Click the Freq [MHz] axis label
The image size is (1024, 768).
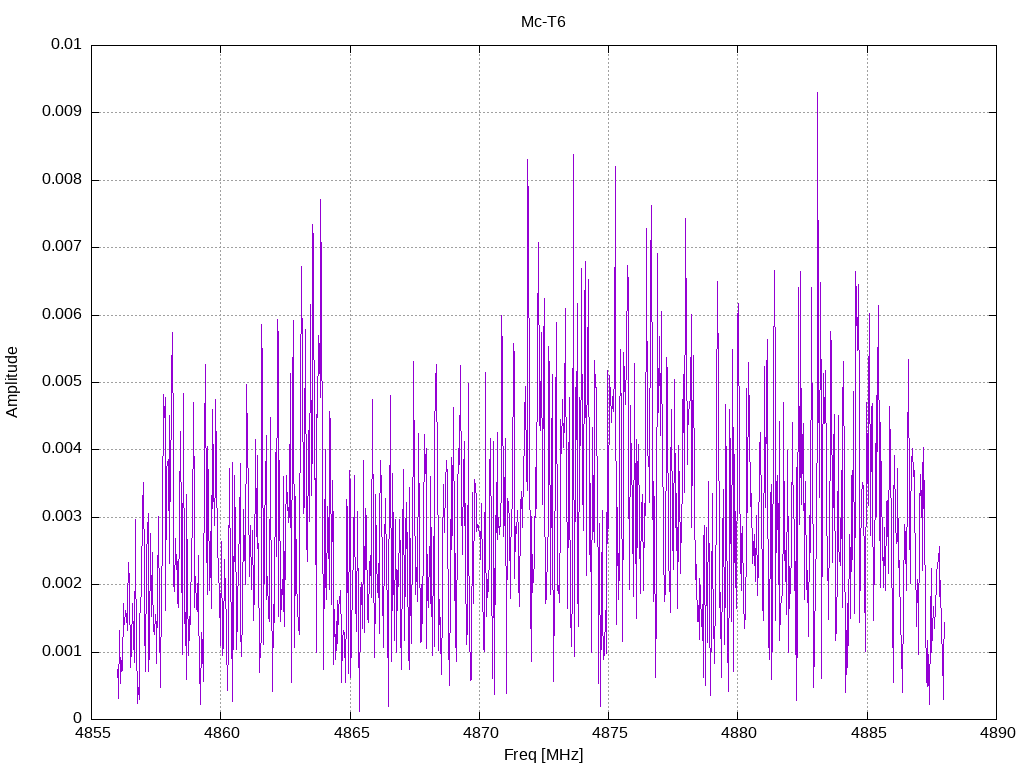click(x=543, y=755)
